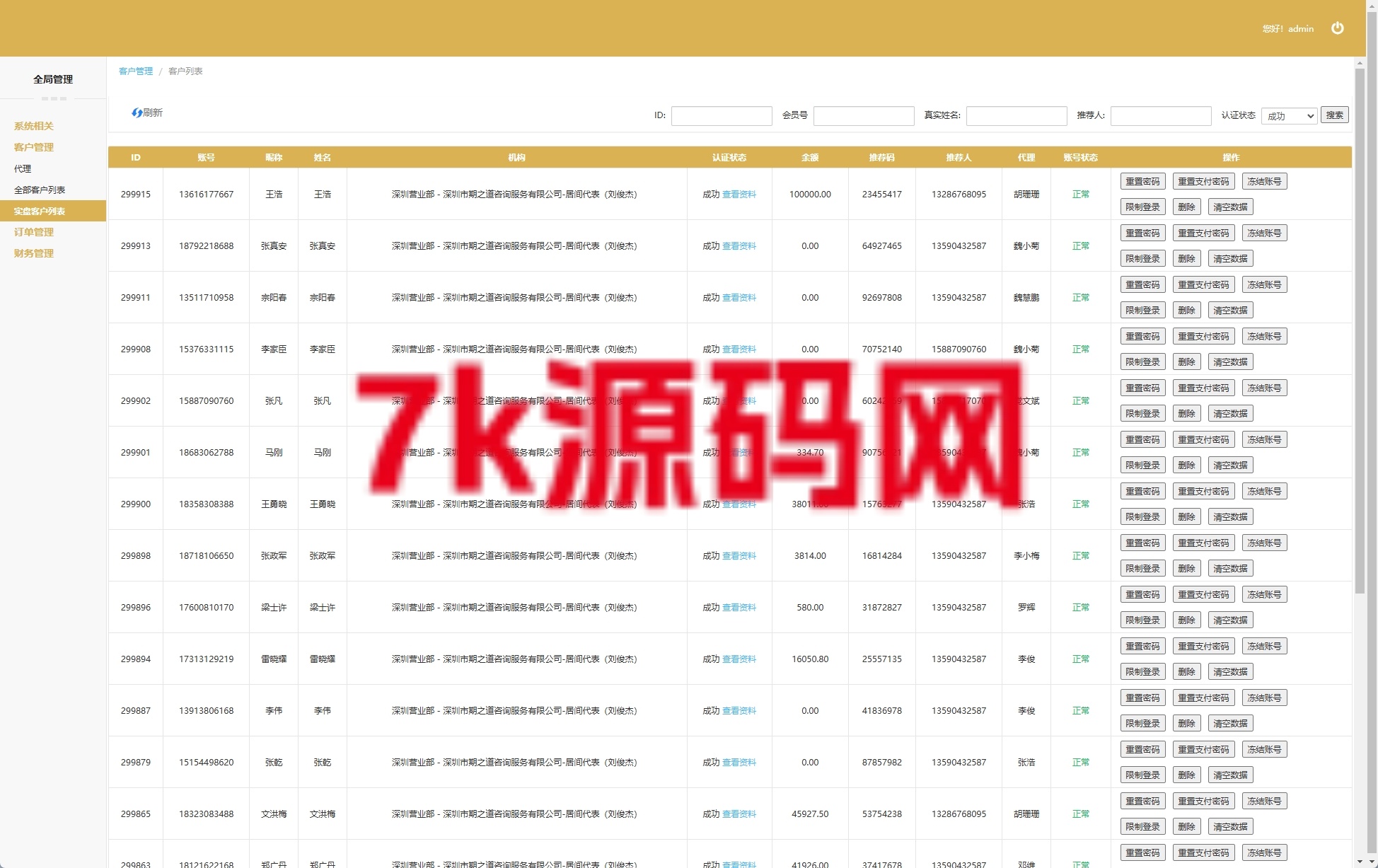Select 代理 in sidebar
The height and width of the screenshot is (868, 1378).
pyautogui.click(x=23, y=168)
